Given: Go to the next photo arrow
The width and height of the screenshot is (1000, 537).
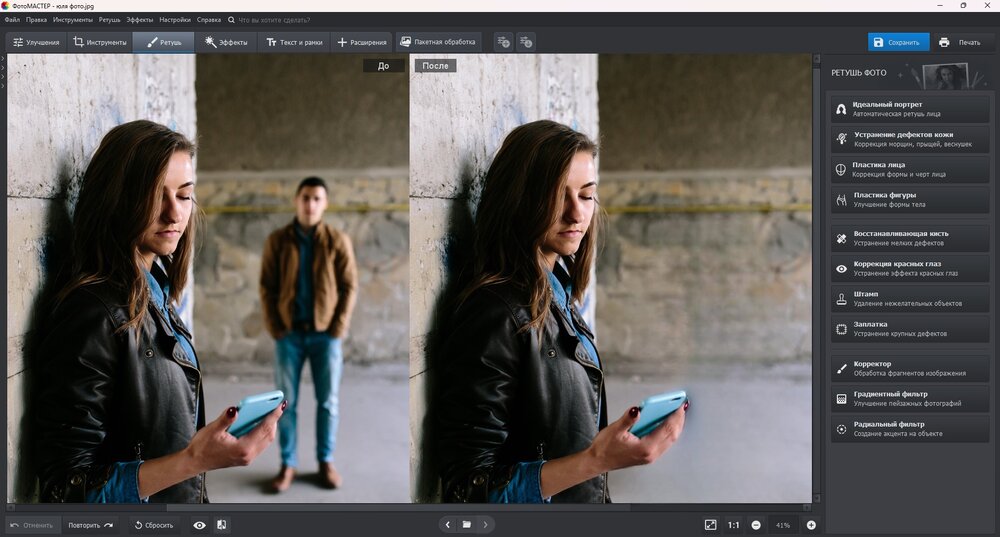Looking at the screenshot, I should click(x=485, y=525).
